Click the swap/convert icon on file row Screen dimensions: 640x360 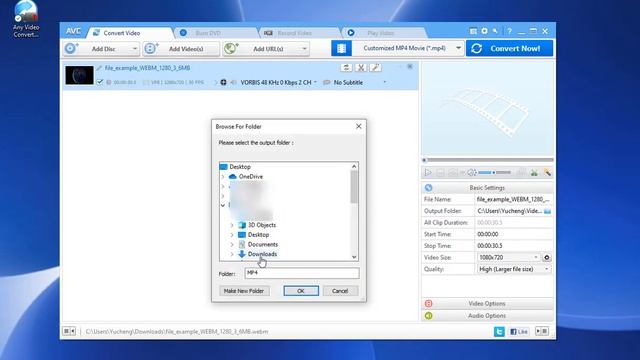pos(346,68)
